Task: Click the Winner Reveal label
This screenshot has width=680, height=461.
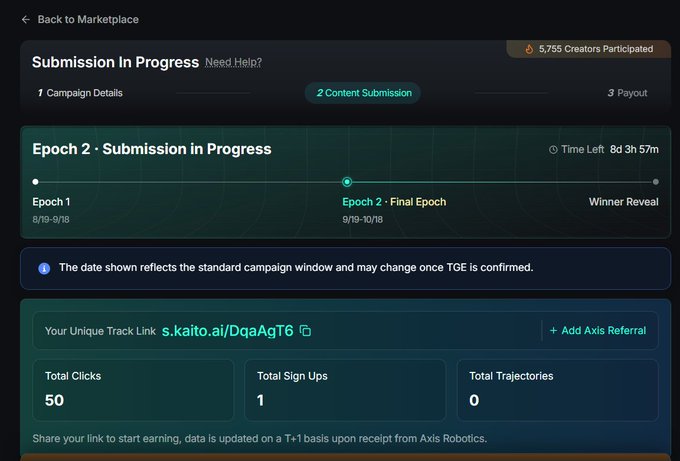Action: click(x=624, y=202)
